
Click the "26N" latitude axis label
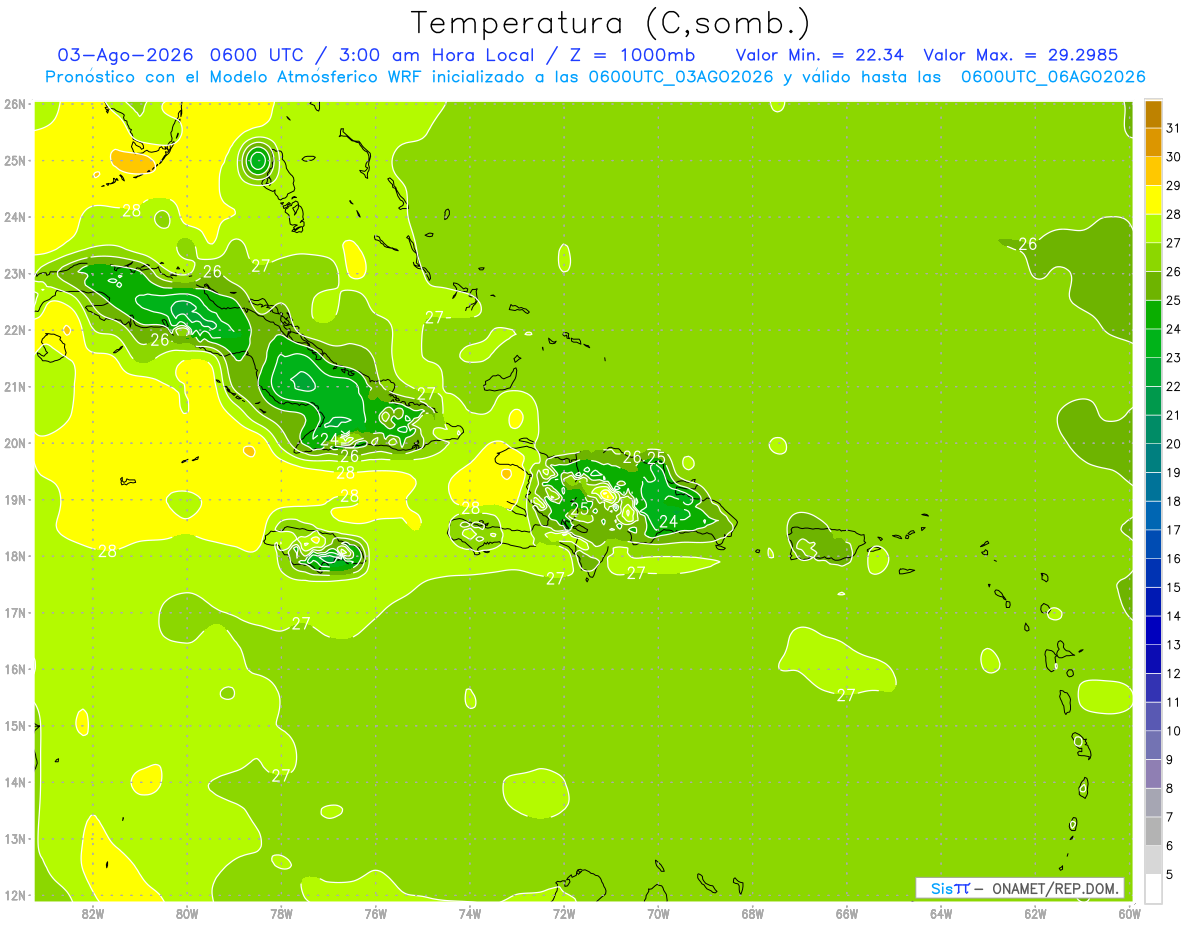click(15, 104)
